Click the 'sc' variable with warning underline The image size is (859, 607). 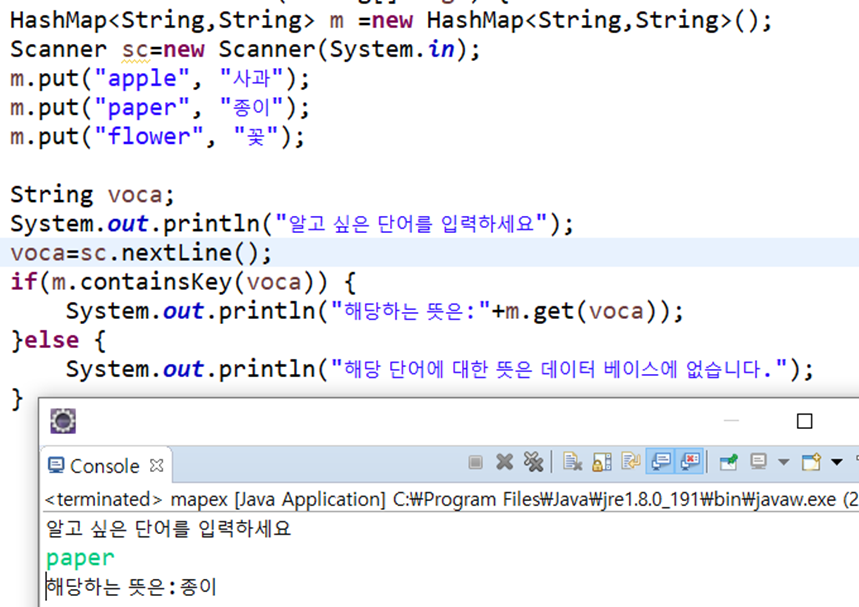click(x=135, y=50)
